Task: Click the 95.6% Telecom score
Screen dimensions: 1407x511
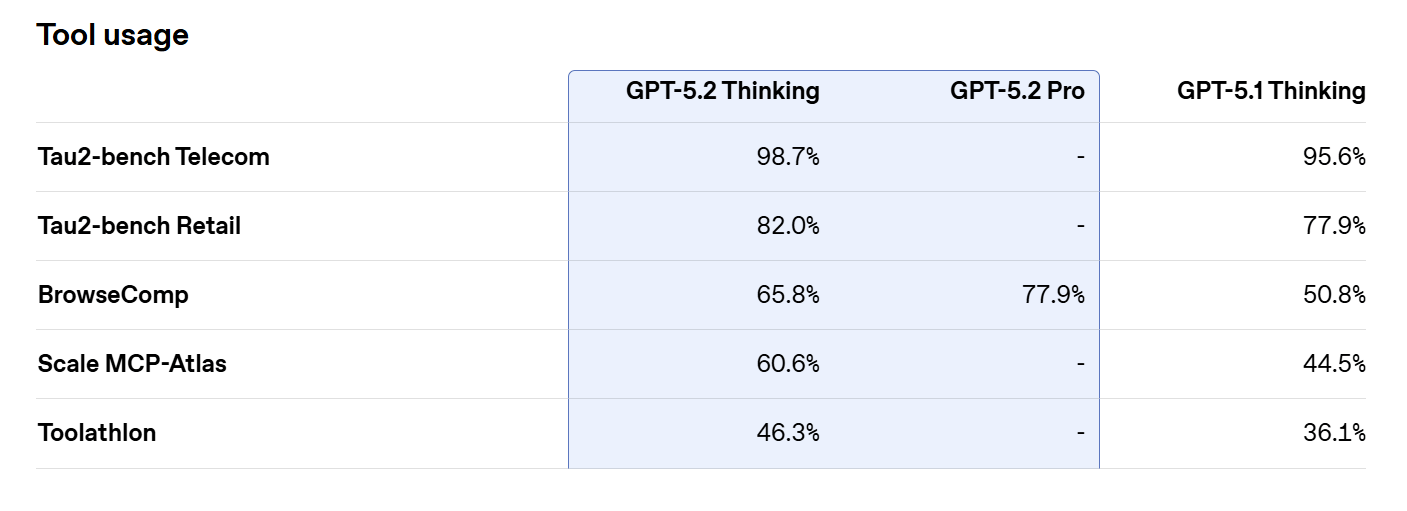Action: pos(1334,157)
